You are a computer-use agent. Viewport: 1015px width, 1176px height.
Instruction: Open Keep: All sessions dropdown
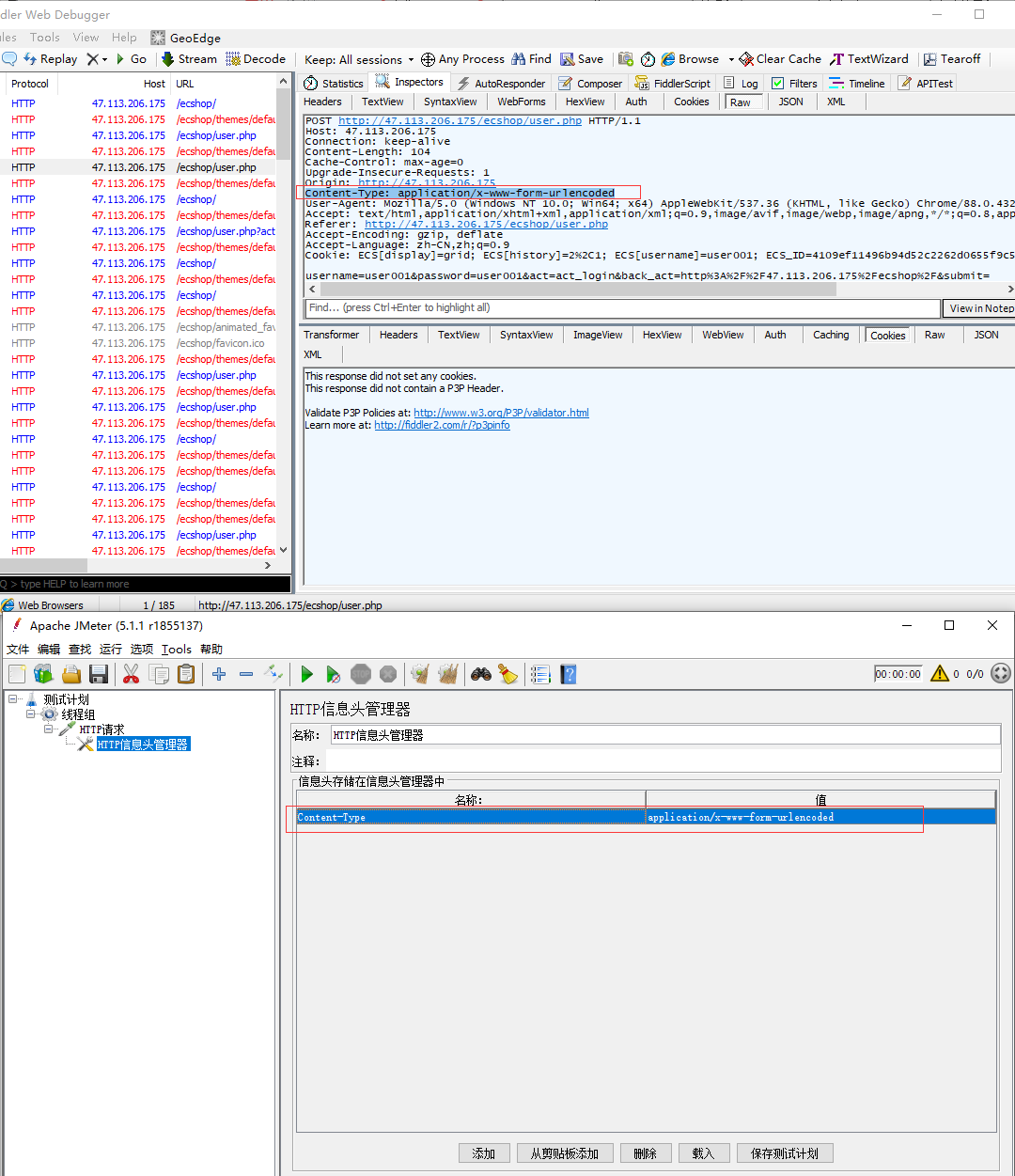(x=359, y=59)
